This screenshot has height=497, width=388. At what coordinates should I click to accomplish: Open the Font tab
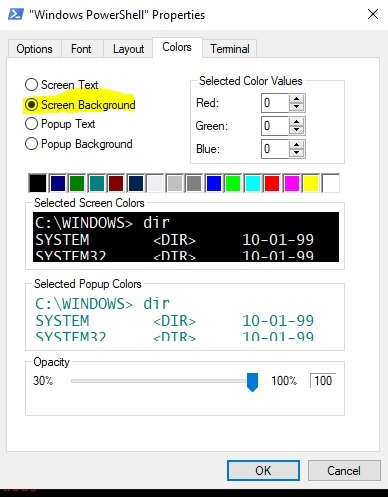(81, 49)
